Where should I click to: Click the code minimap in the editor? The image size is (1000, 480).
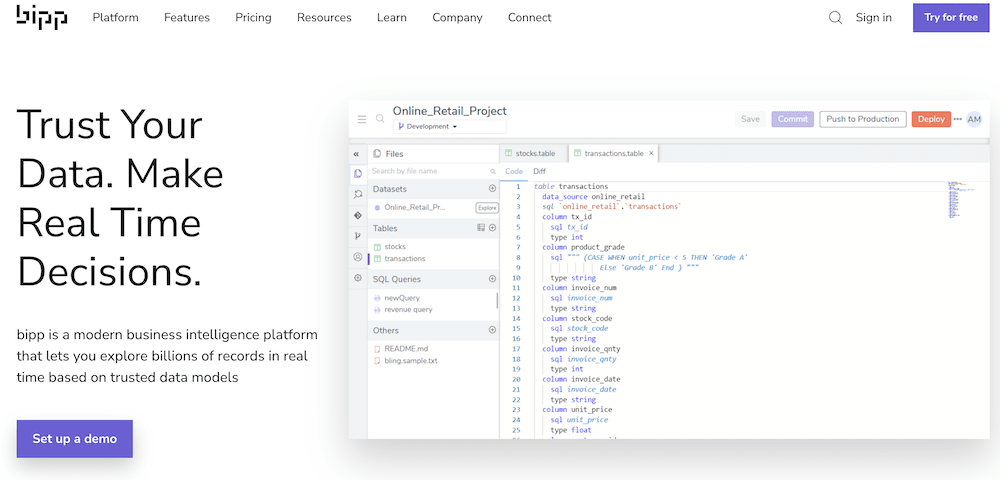(x=961, y=200)
